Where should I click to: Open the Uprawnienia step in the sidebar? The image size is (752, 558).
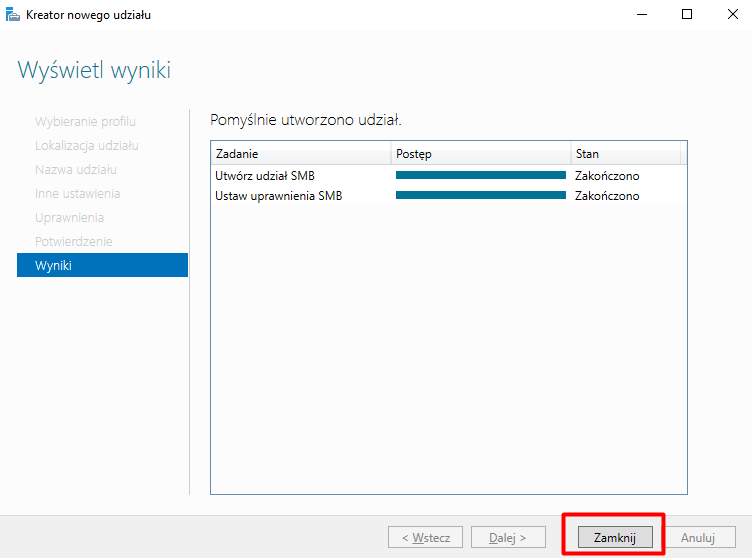[69, 217]
